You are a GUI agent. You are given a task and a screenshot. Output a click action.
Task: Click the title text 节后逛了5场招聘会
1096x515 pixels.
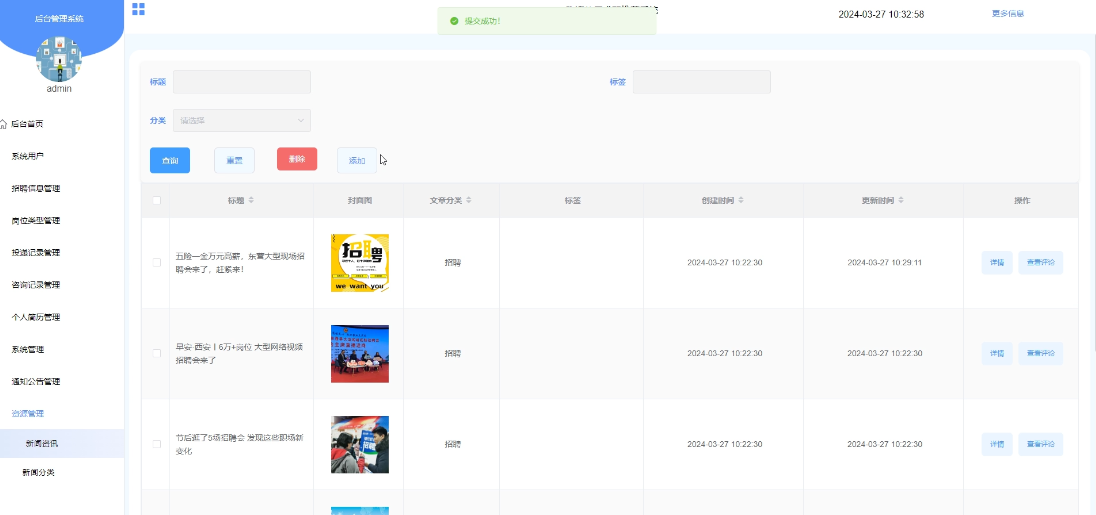pyautogui.click(x=239, y=444)
